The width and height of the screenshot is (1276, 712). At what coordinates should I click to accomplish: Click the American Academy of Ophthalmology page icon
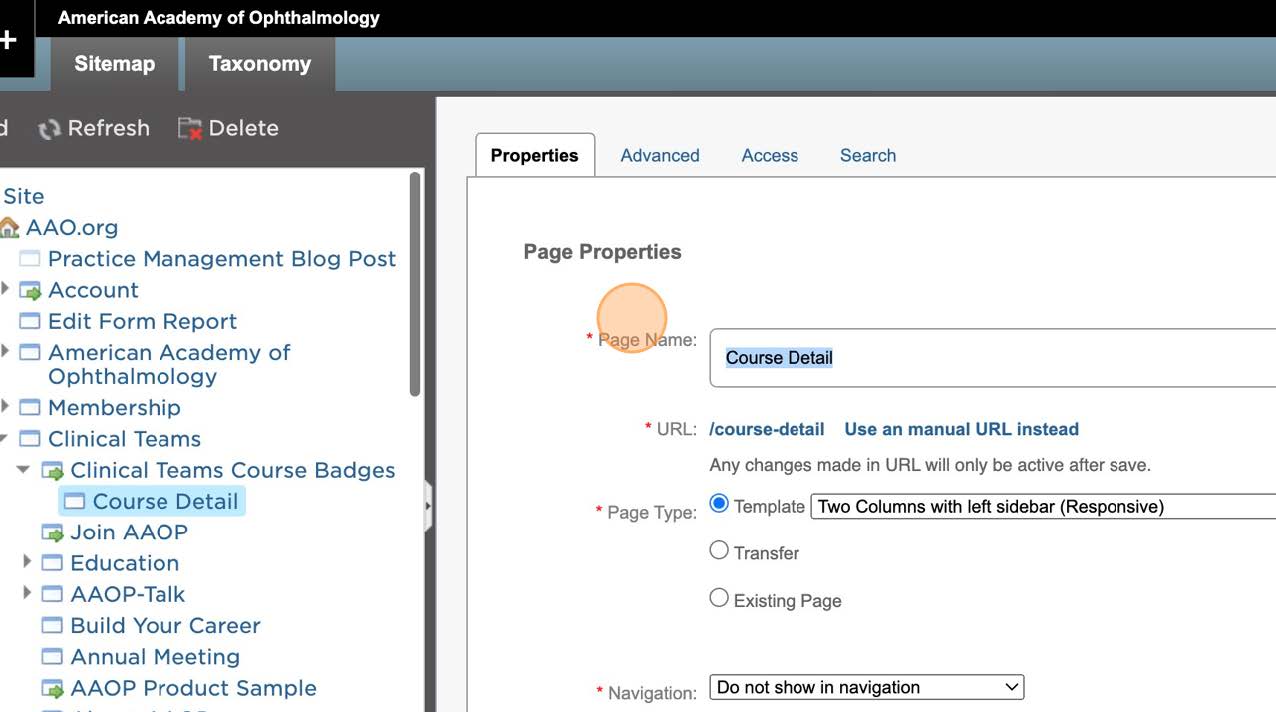pos(30,353)
